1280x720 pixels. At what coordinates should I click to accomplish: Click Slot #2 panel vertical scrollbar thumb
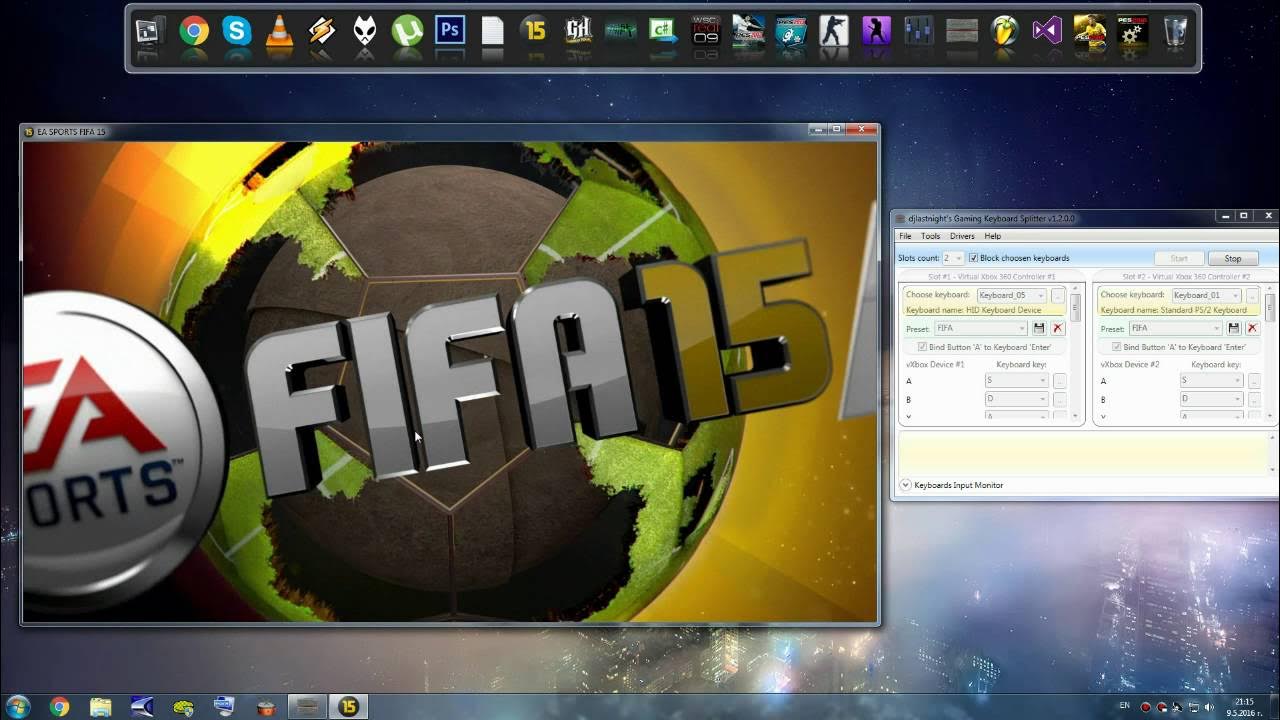(x=1270, y=306)
